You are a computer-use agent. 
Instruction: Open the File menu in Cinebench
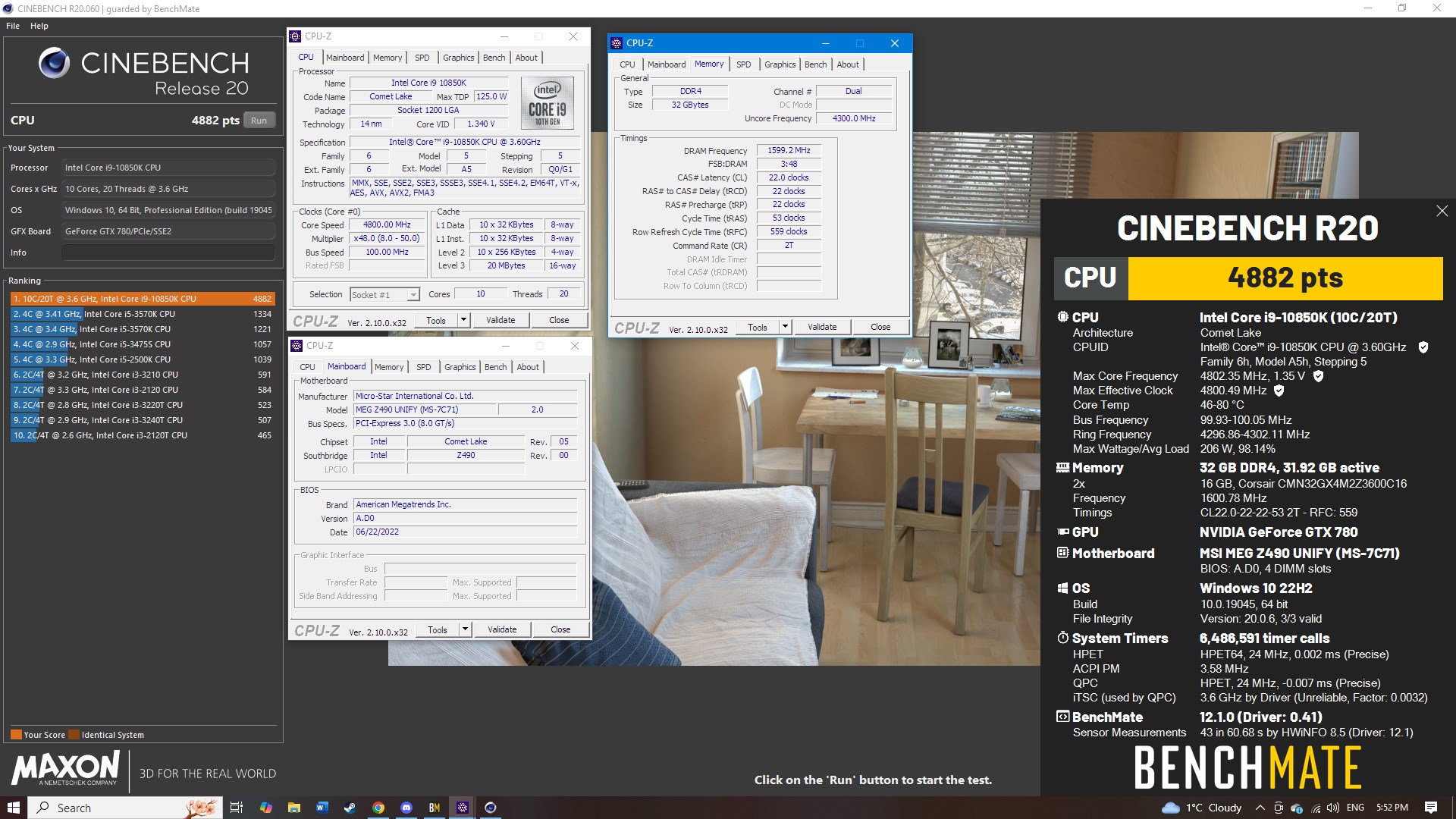[13, 26]
